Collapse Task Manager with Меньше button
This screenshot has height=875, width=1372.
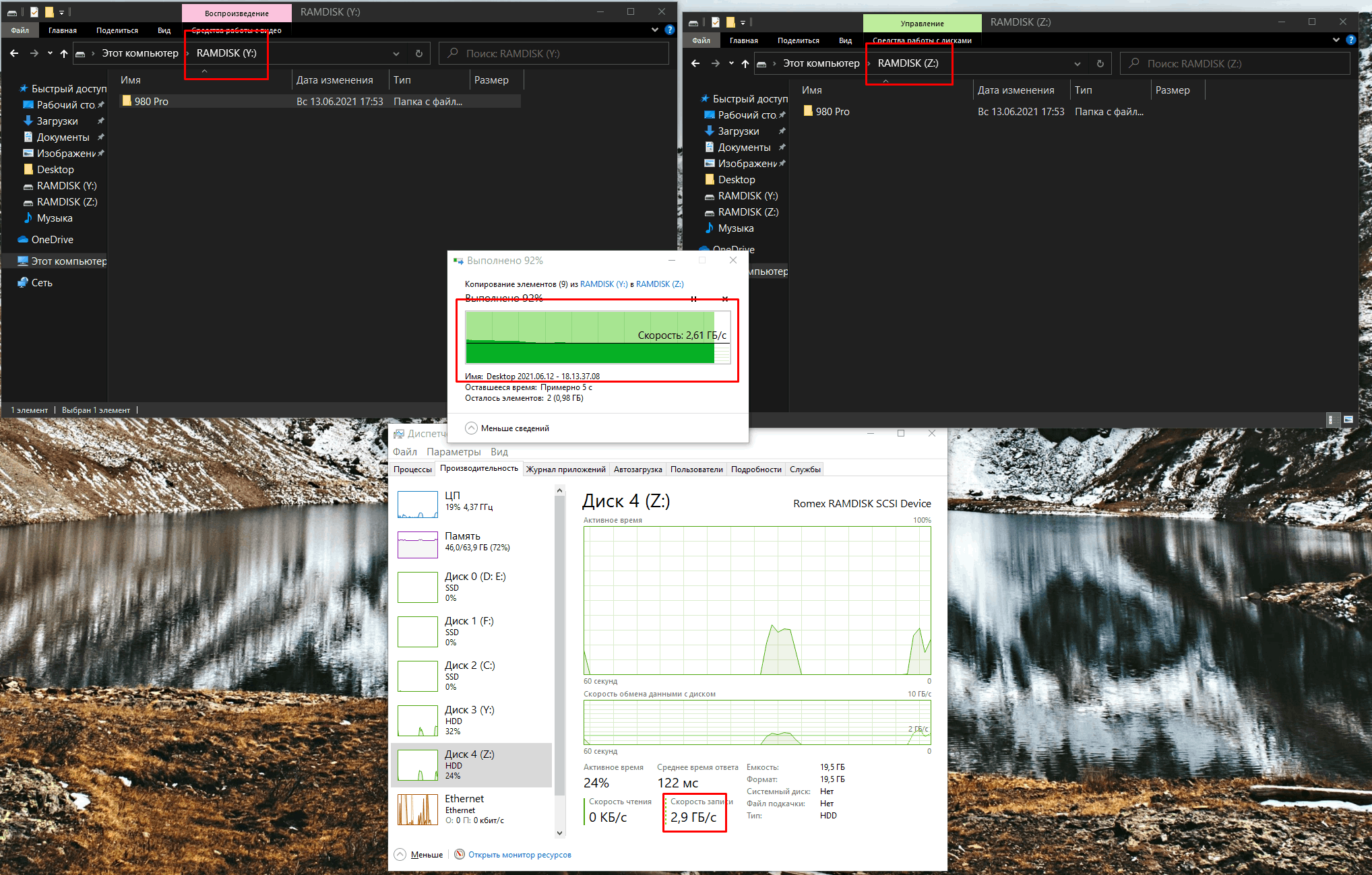point(418,854)
